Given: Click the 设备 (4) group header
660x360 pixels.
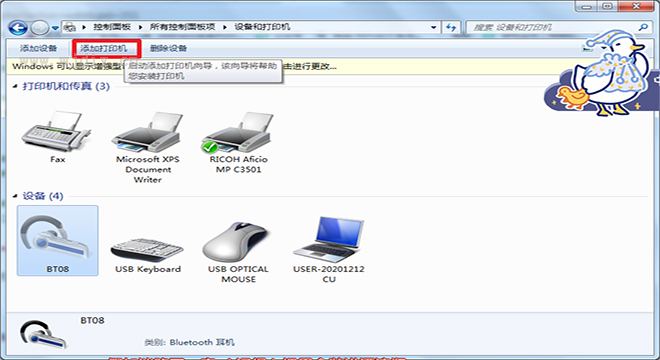Looking at the screenshot, I should pos(43,196).
